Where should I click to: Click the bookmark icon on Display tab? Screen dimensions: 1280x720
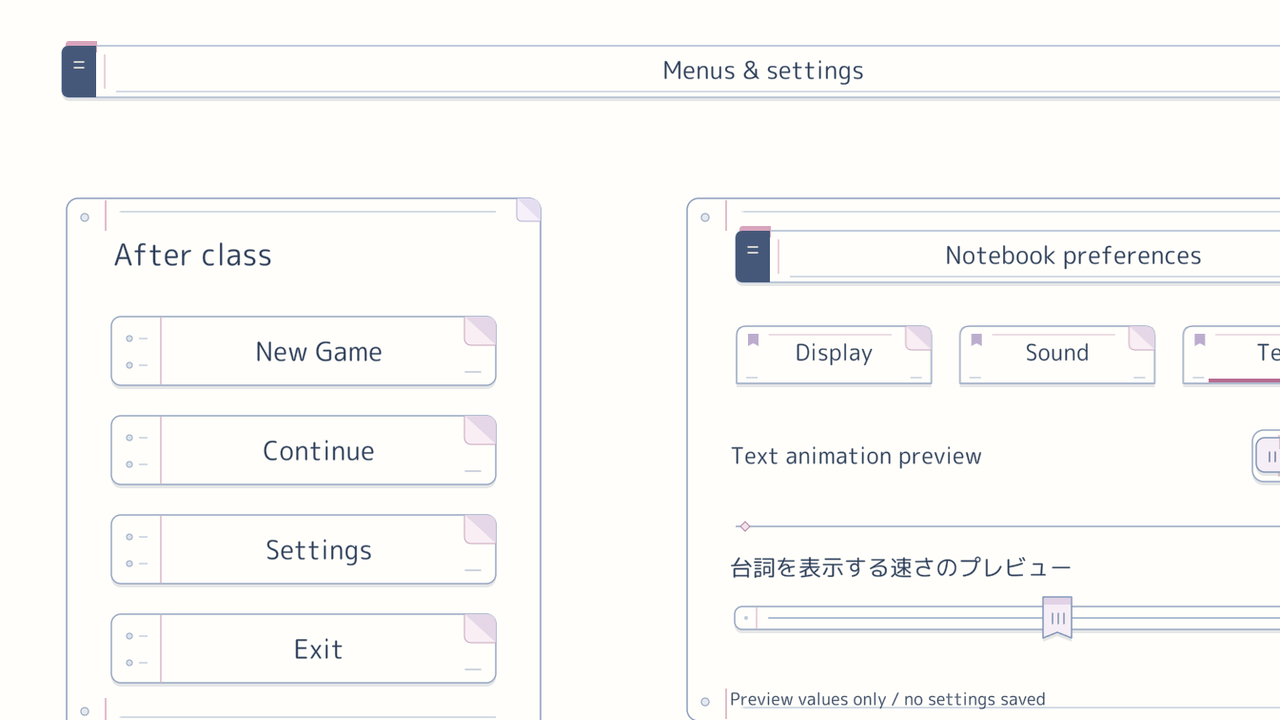753,340
